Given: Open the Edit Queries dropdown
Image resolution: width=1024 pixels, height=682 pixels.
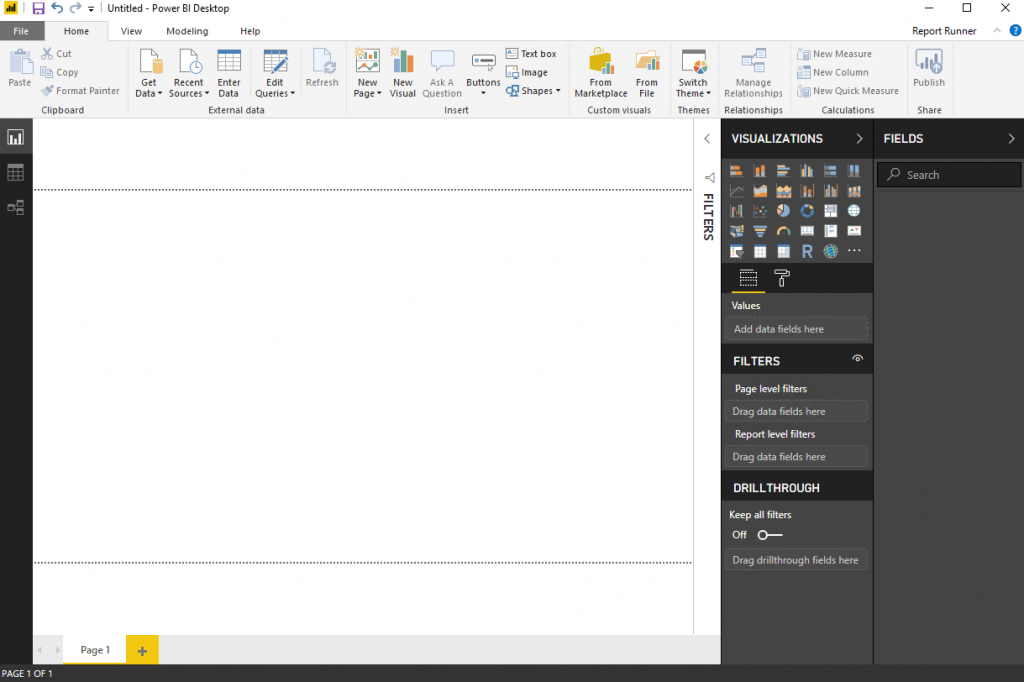Looking at the screenshot, I should [x=275, y=74].
